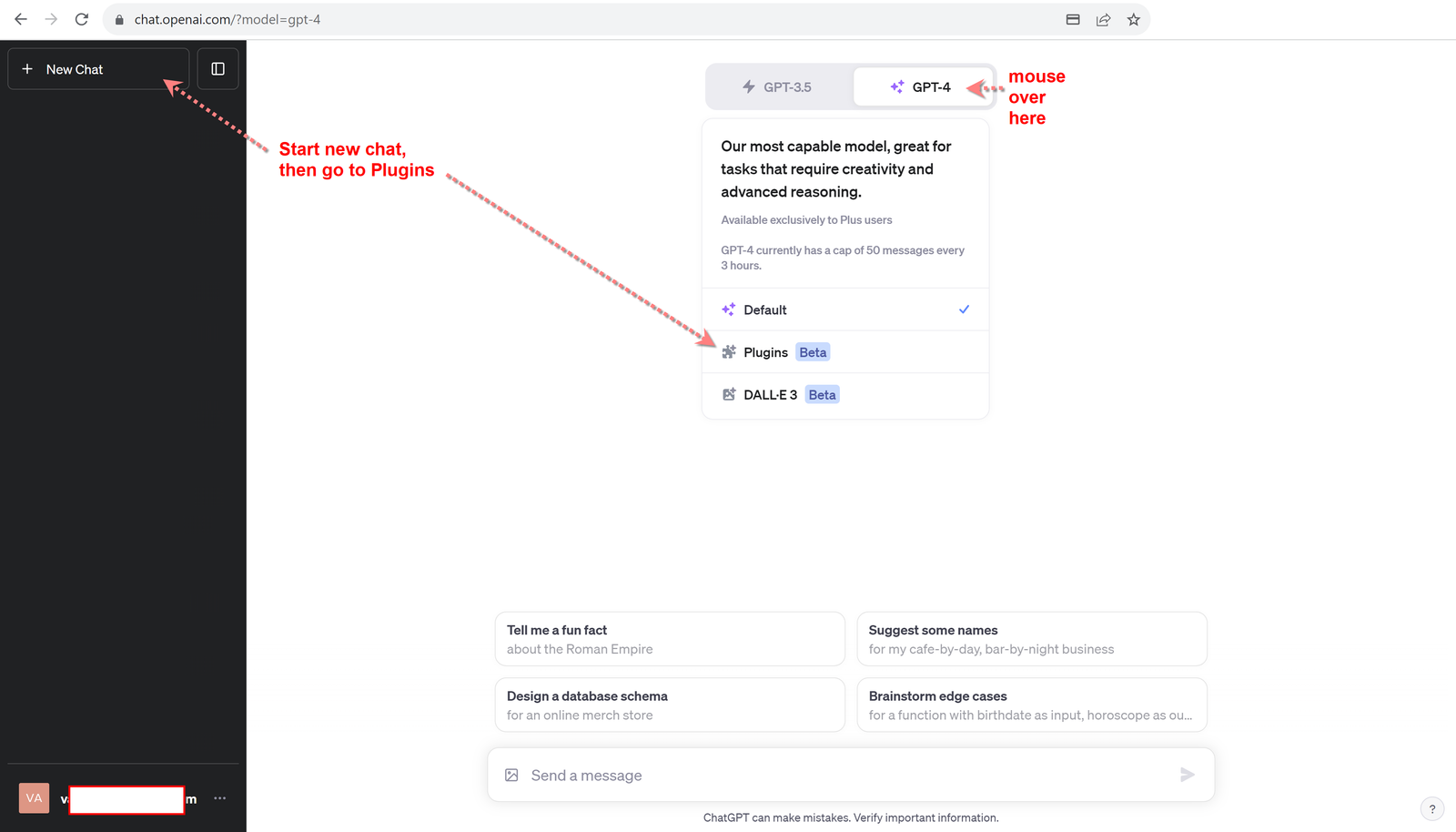The width and height of the screenshot is (1456, 832).
Task: Go back with the browser back arrow
Action: coord(21,19)
